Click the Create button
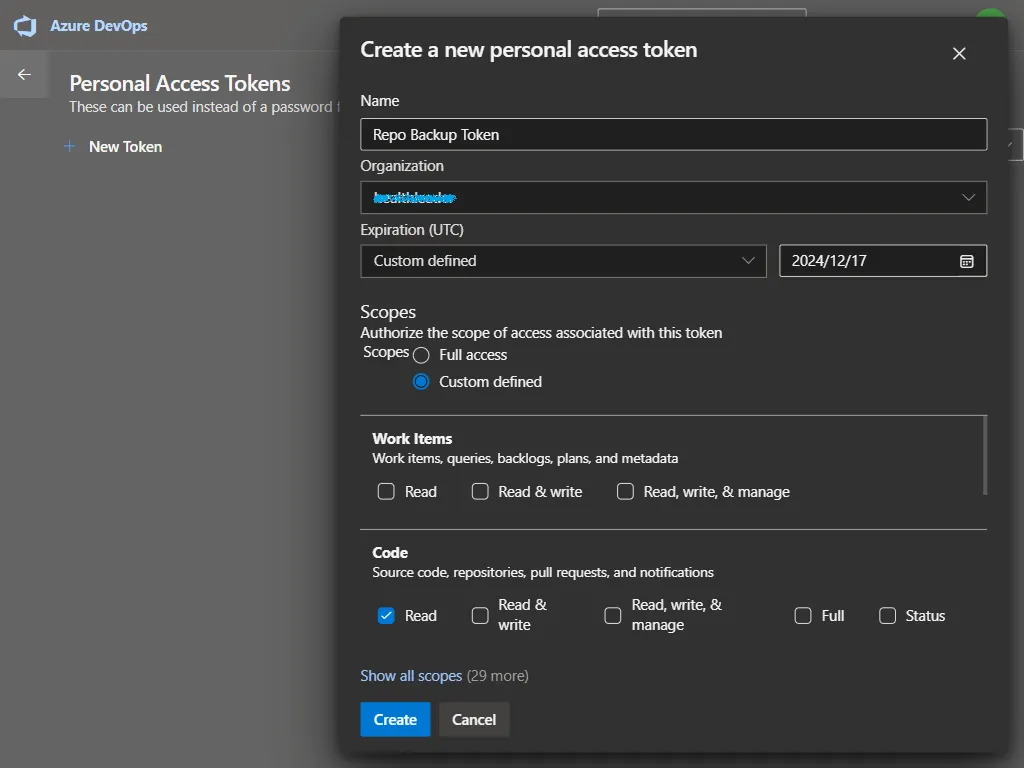 tap(395, 720)
